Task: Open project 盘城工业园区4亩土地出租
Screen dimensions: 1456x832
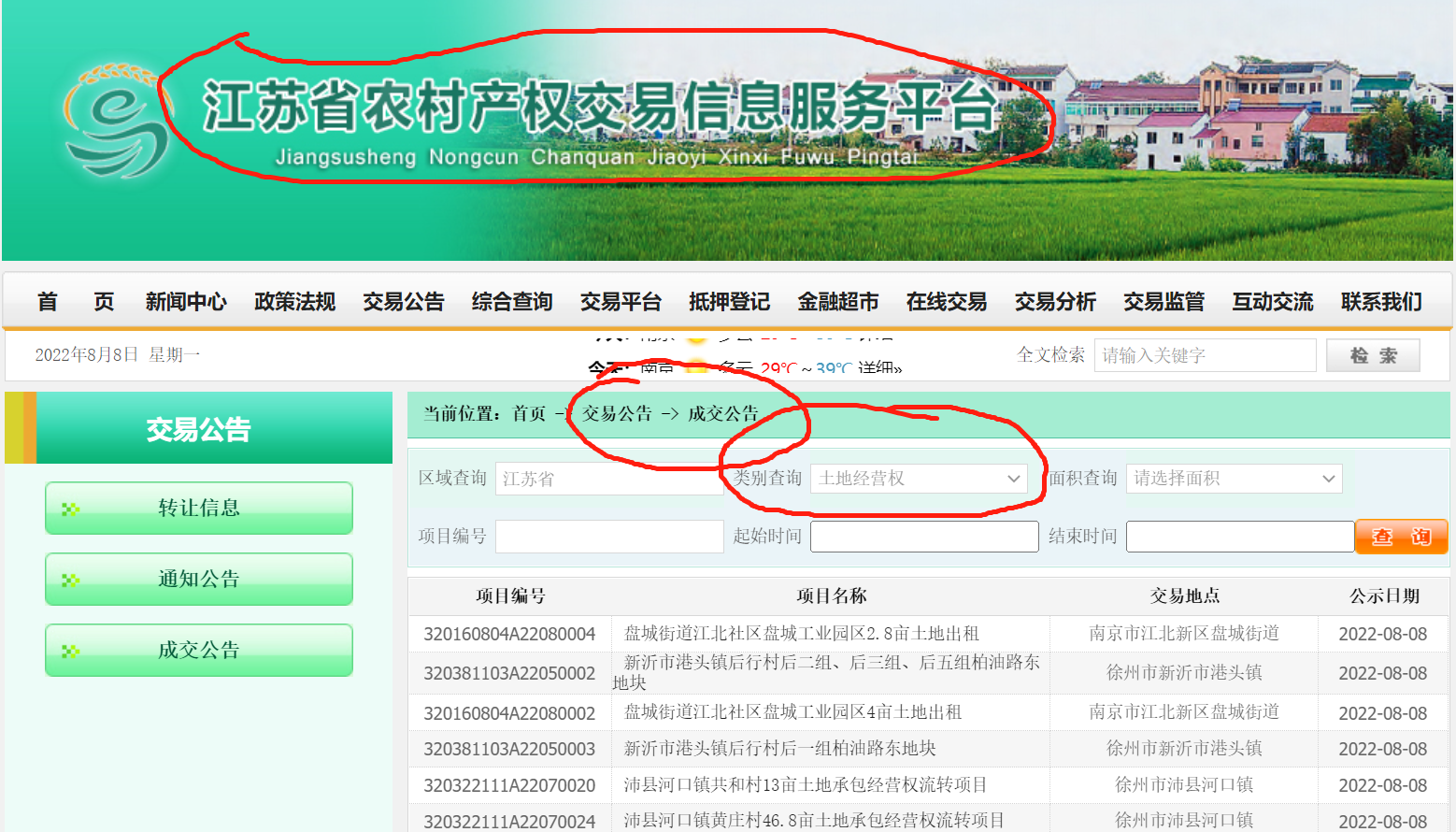Action: pyautogui.click(x=792, y=712)
